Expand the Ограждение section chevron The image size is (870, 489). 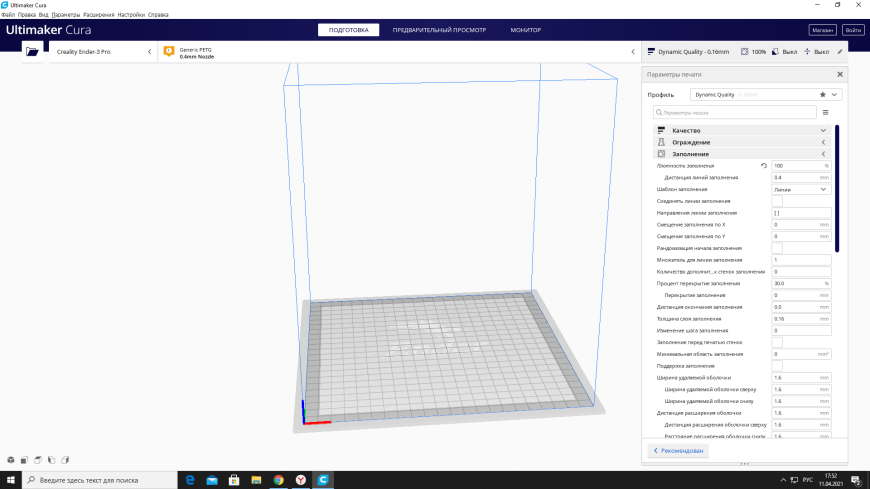tap(823, 142)
